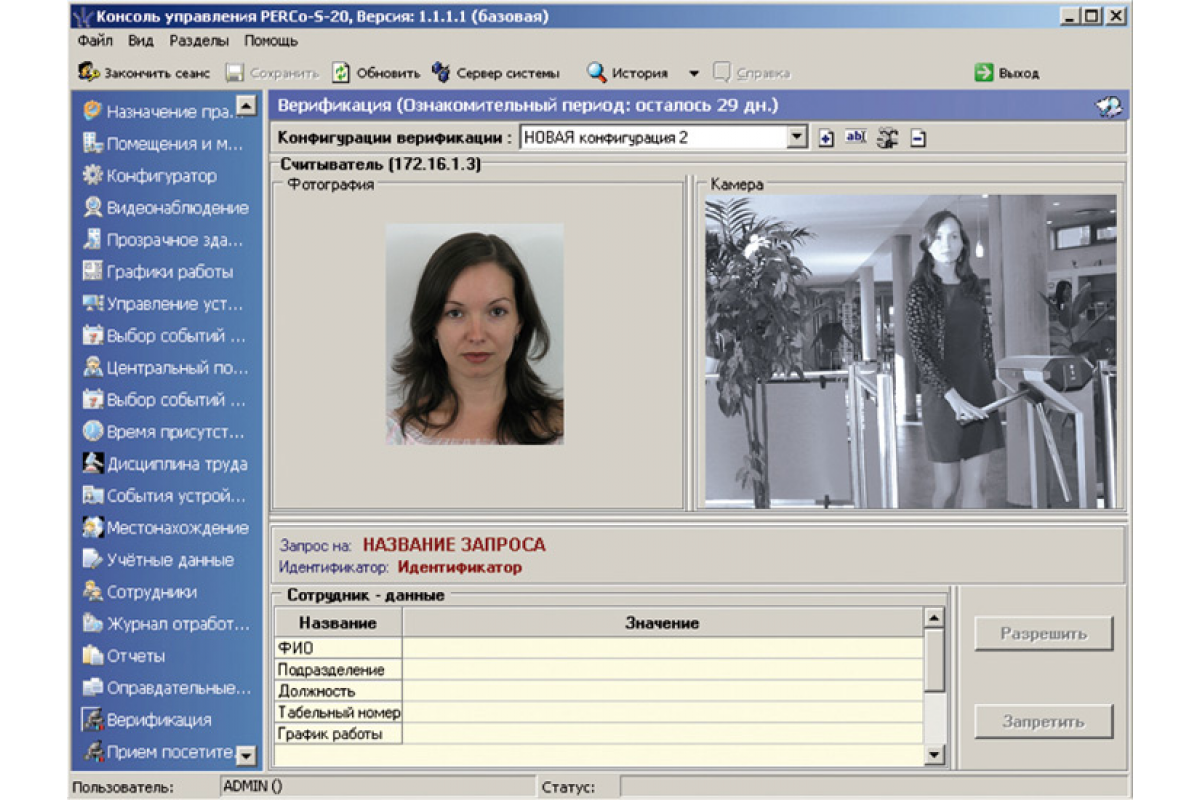Select the Должность row
1200x800 pixels.
pos(598,691)
